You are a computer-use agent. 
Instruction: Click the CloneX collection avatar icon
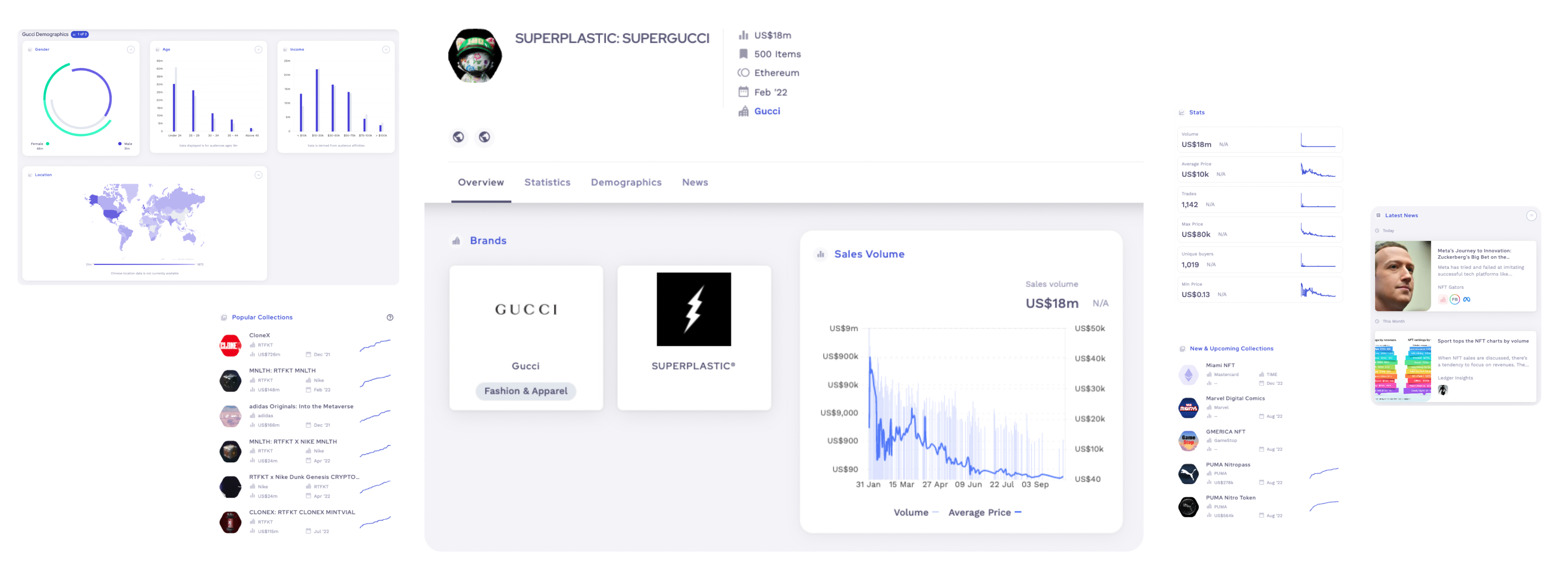click(x=230, y=345)
